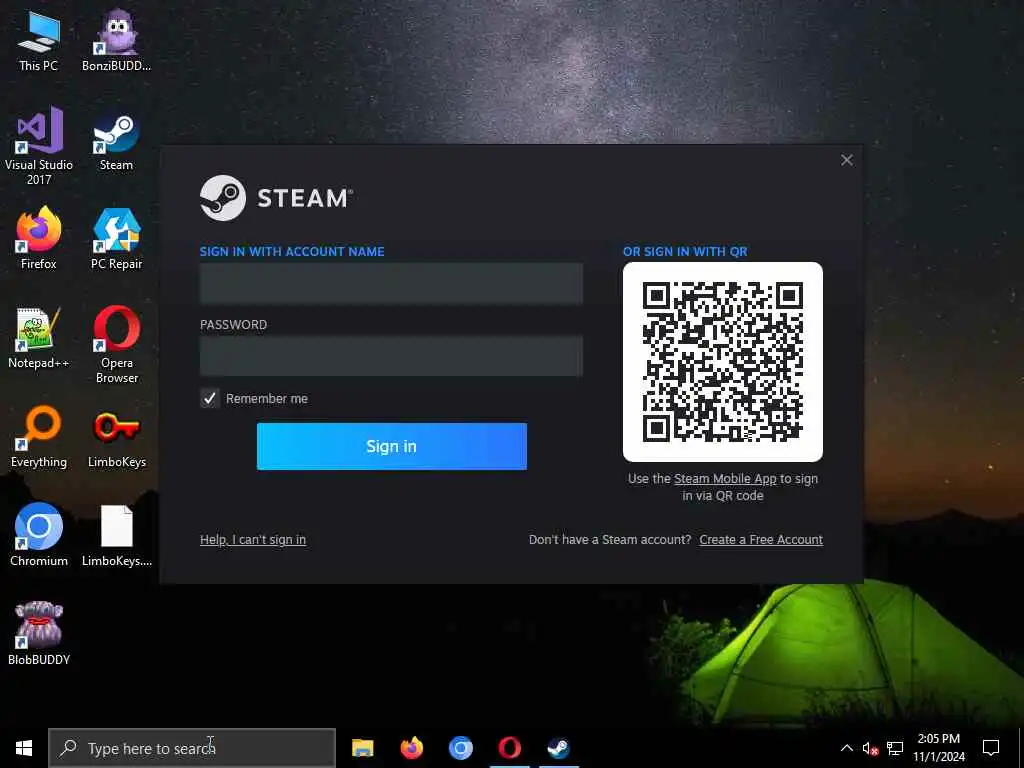Open the Steam Mobile App link
Screen dimensions: 1024x768
[x=725, y=479]
